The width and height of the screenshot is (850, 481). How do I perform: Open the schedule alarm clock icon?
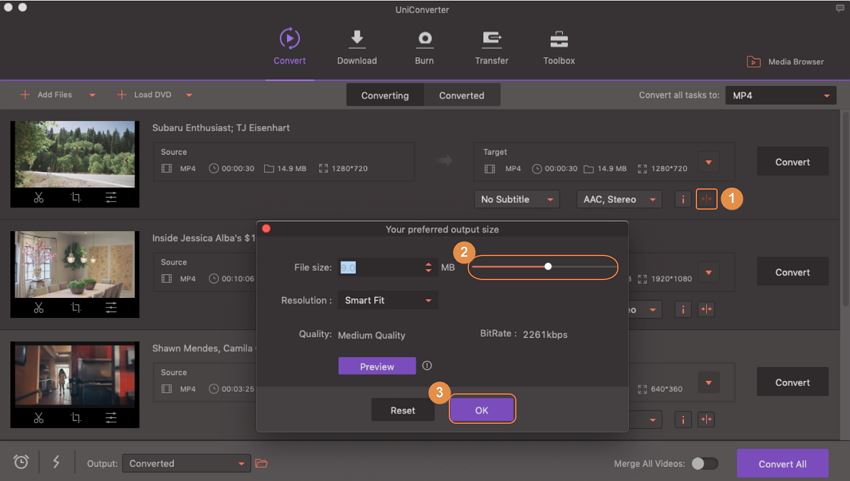pyautogui.click(x=21, y=462)
